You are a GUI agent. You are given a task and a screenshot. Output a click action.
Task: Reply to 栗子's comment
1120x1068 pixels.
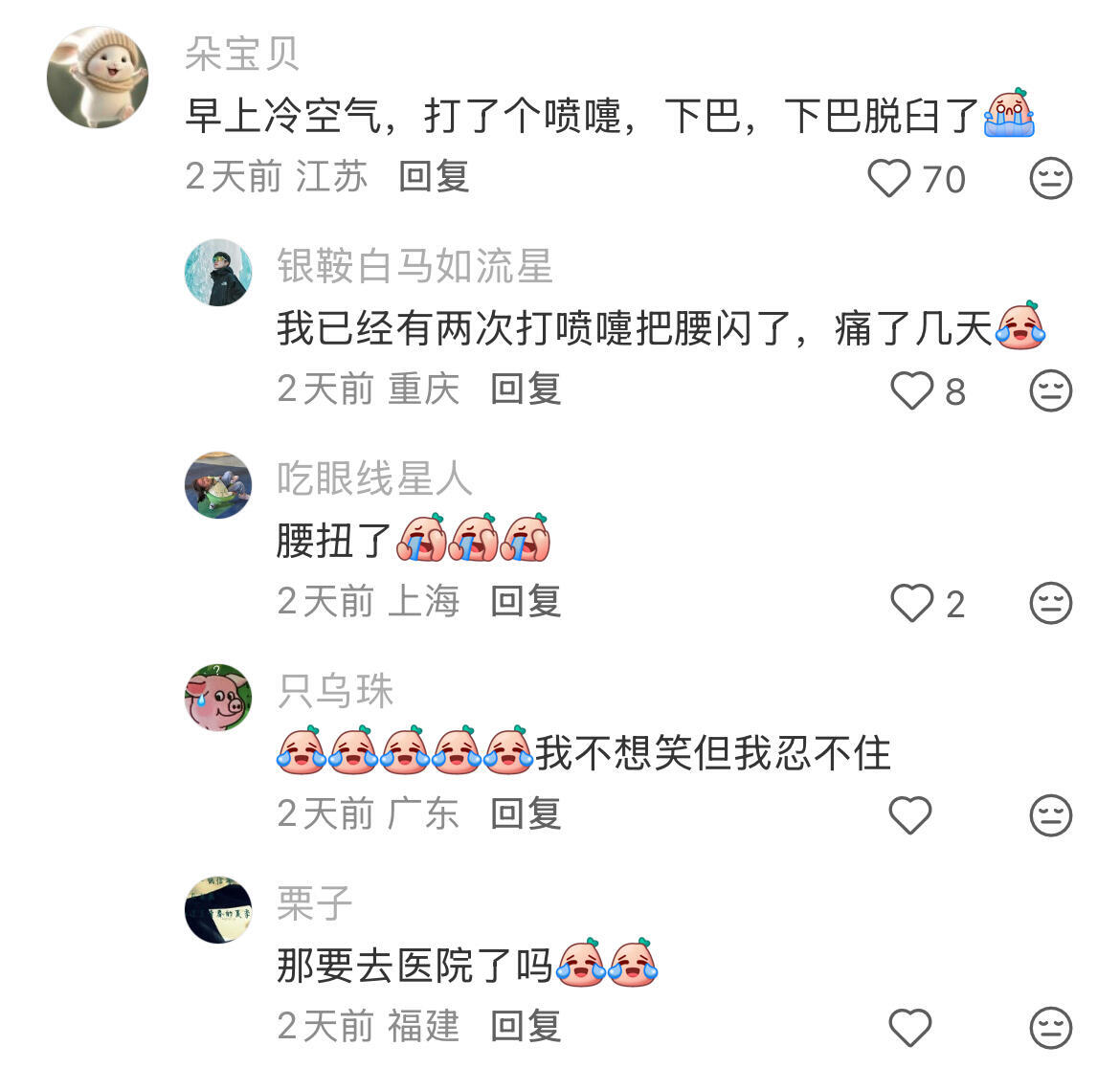(526, 1026)
